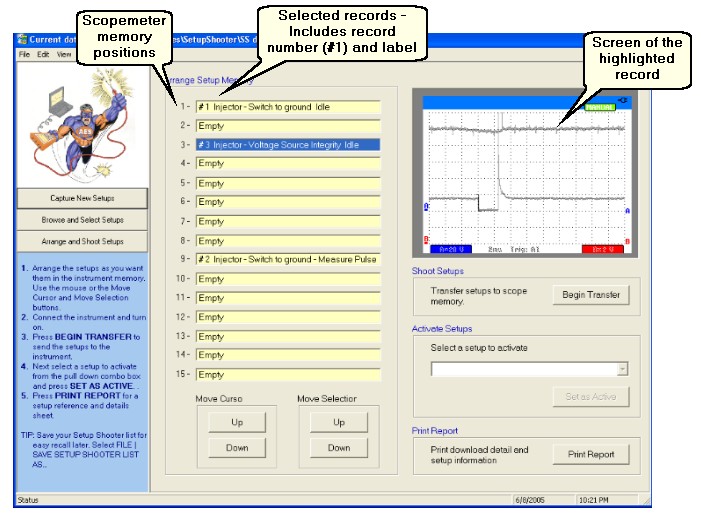
Task: Open the File menu
Action: (24, 54)
